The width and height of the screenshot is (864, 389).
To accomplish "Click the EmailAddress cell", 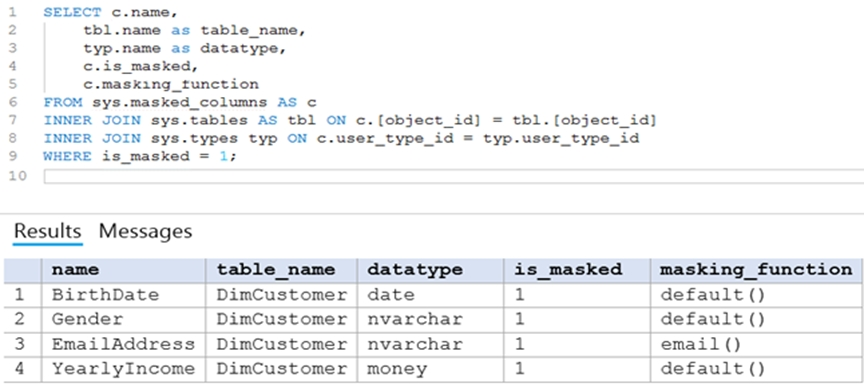I will tap(123, 344).
